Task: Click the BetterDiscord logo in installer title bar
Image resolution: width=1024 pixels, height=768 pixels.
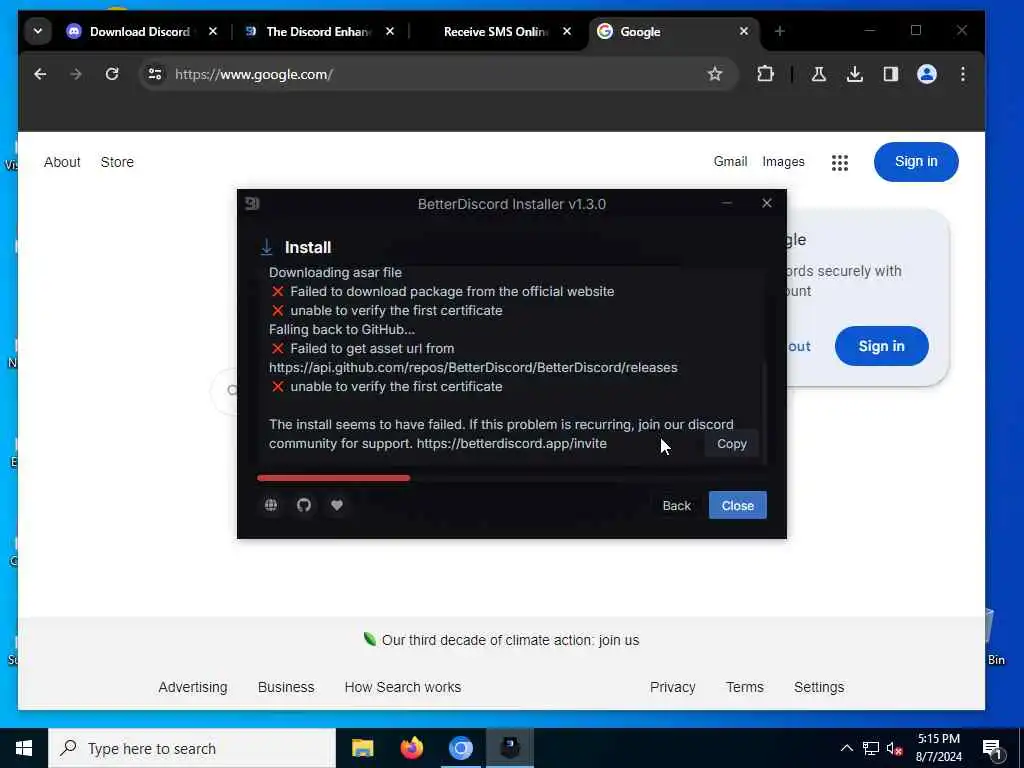Action: tap(252, 204)
